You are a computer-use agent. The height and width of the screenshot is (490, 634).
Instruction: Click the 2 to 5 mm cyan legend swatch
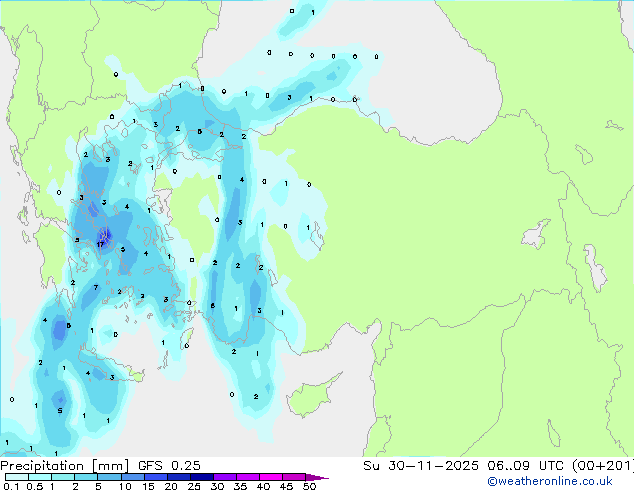[86, 477]
